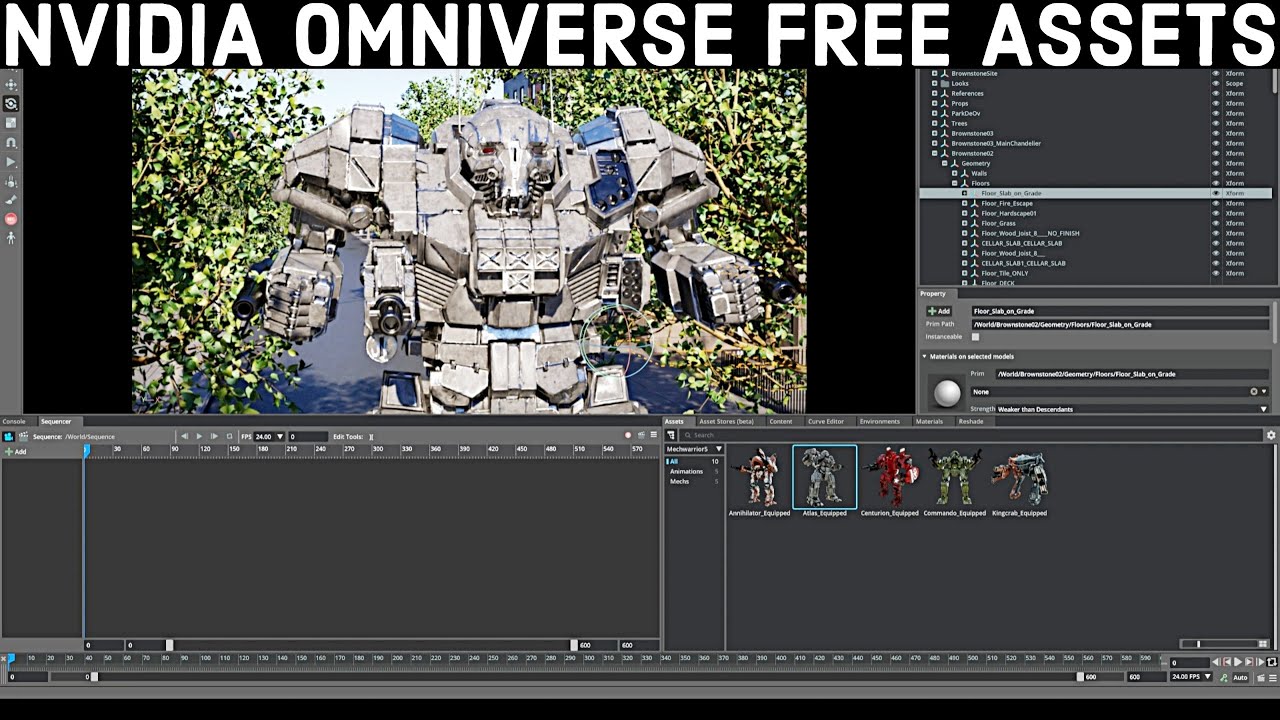Image resolution: width=1280 pixels, height=720 pixels.
Task: Click the Add button in Property panel
Action: click(x=939, y=311)
